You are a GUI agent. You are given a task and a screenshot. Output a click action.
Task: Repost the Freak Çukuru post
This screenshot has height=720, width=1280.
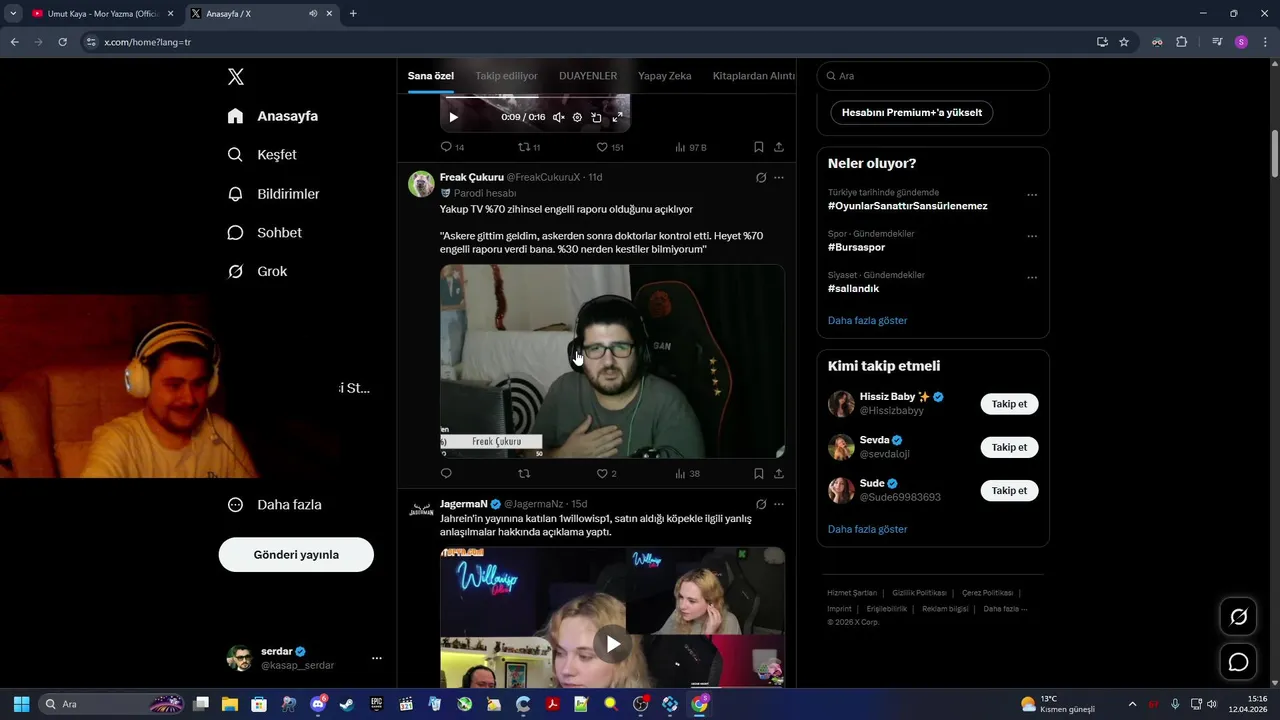pos(524,474)
